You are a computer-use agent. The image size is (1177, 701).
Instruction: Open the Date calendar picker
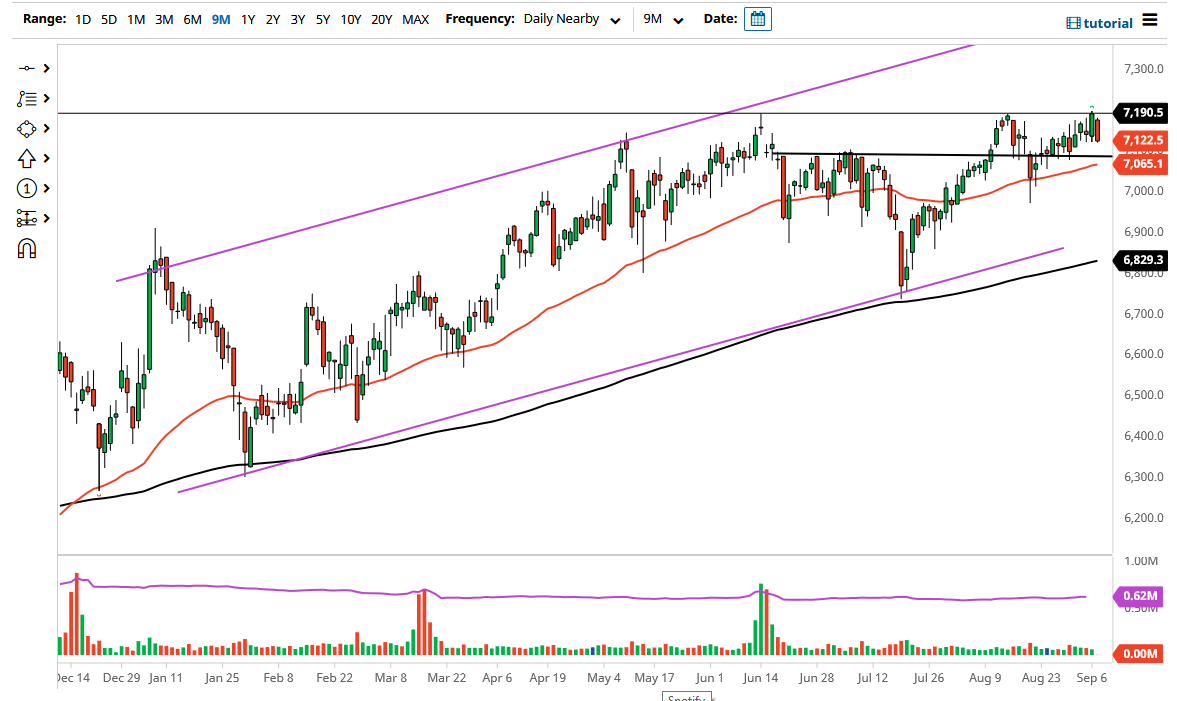[757, 18]
